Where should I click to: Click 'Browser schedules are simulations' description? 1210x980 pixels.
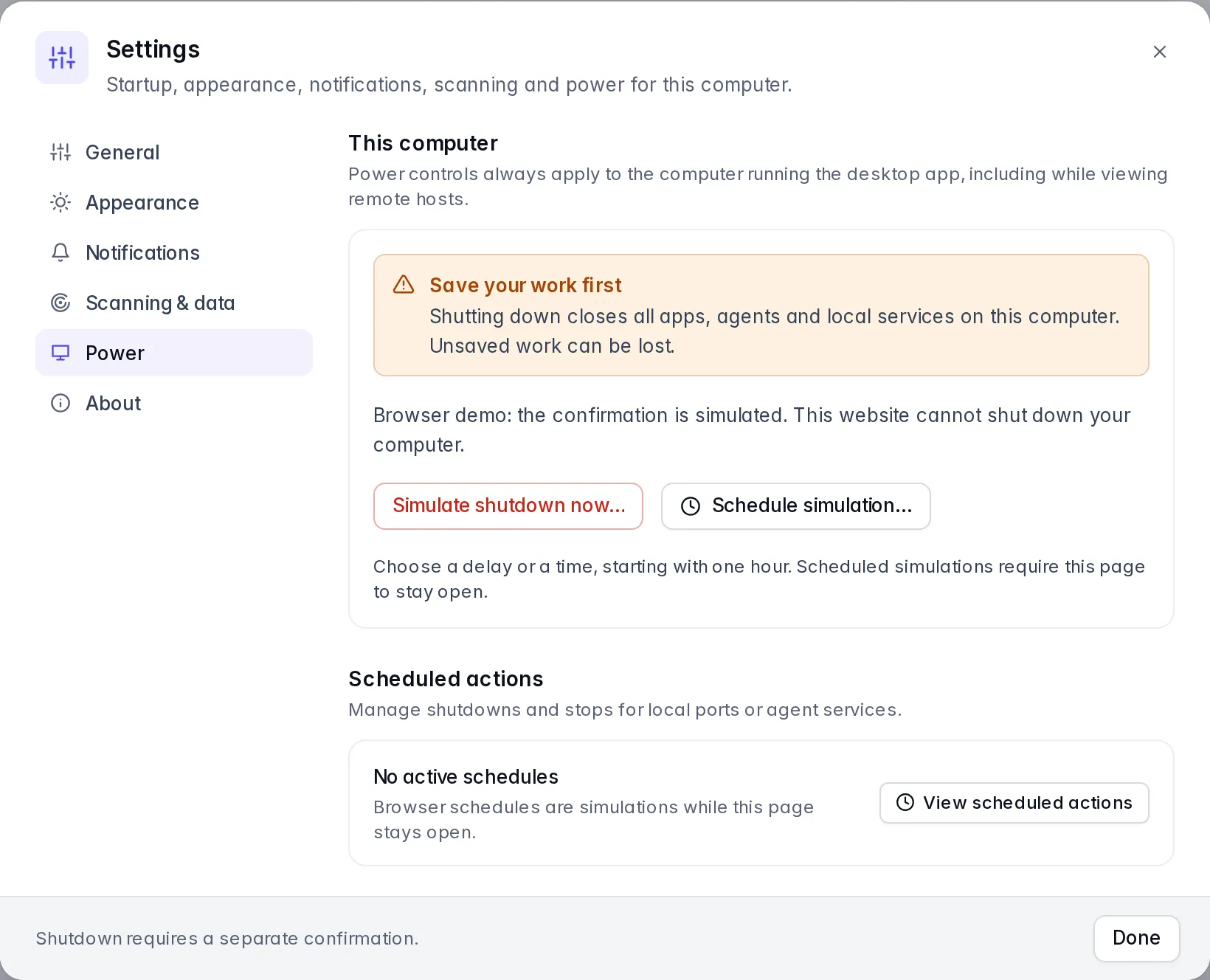pos(593,820)
